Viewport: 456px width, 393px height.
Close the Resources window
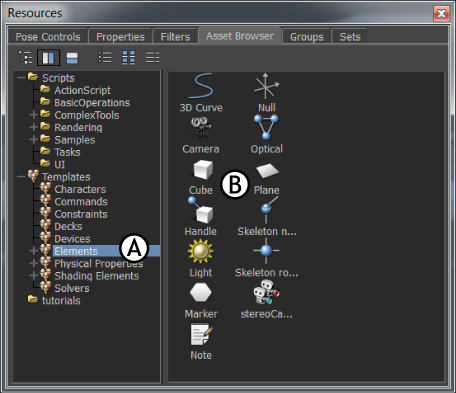441,14
